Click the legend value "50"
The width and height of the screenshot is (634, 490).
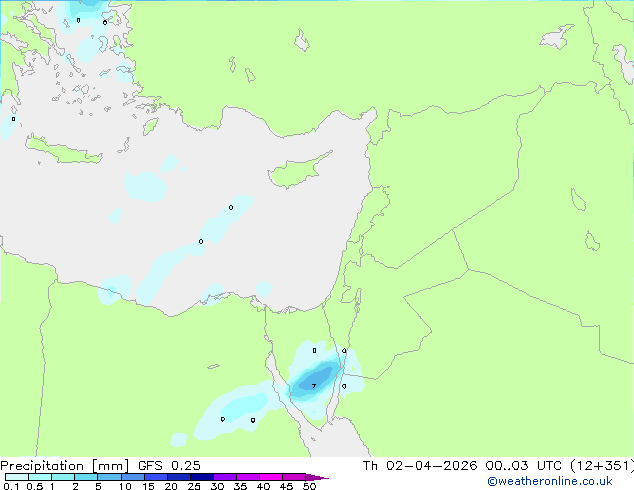click(x=309, y=486)
